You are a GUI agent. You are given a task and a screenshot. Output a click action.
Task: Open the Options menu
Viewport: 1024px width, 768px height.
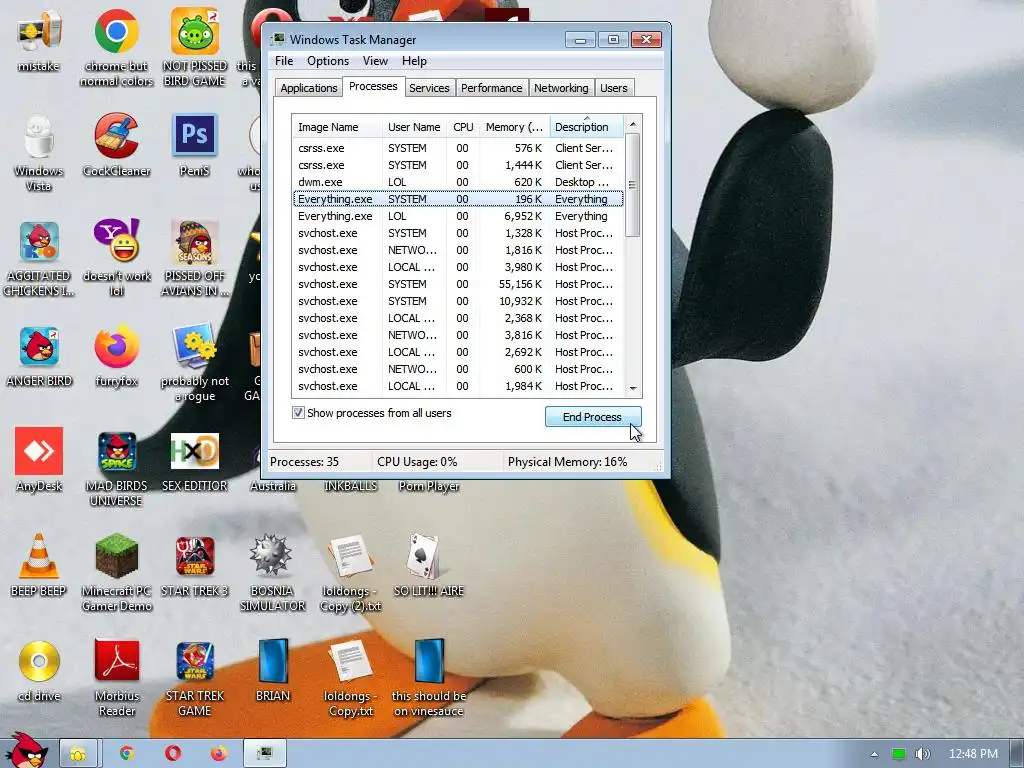click(328, 61)
